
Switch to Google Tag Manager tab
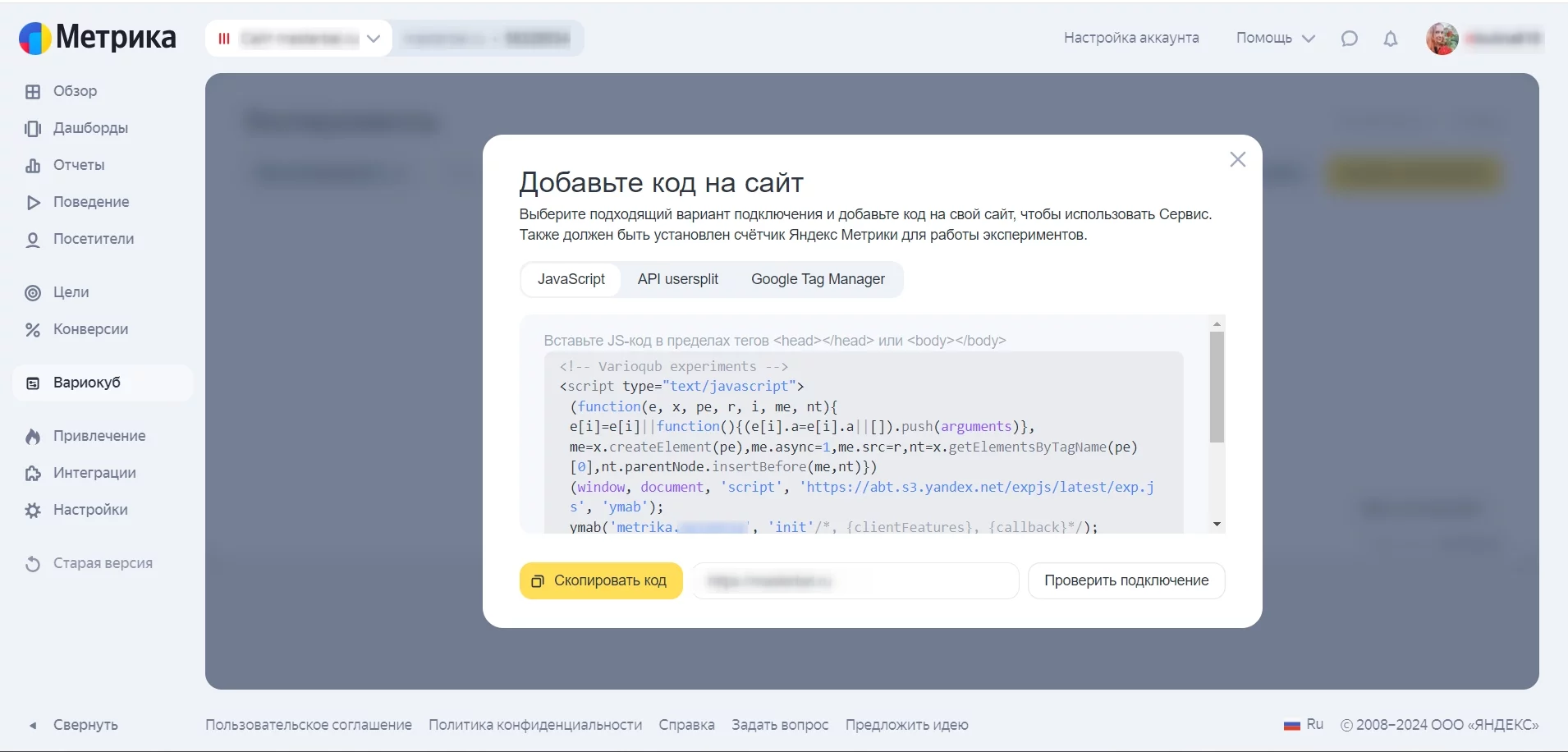818,279
